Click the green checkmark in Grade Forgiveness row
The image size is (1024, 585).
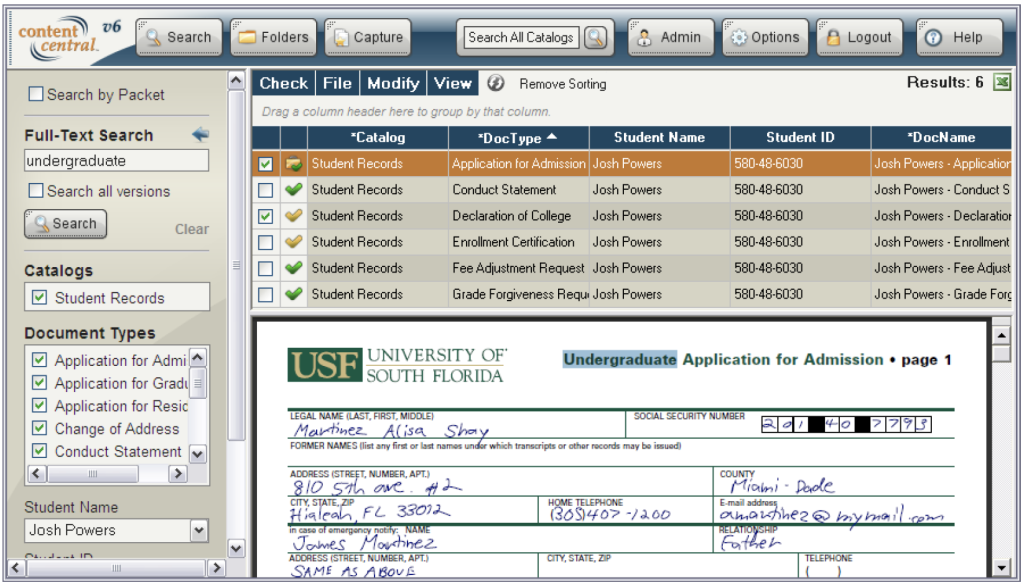(294, 294)
